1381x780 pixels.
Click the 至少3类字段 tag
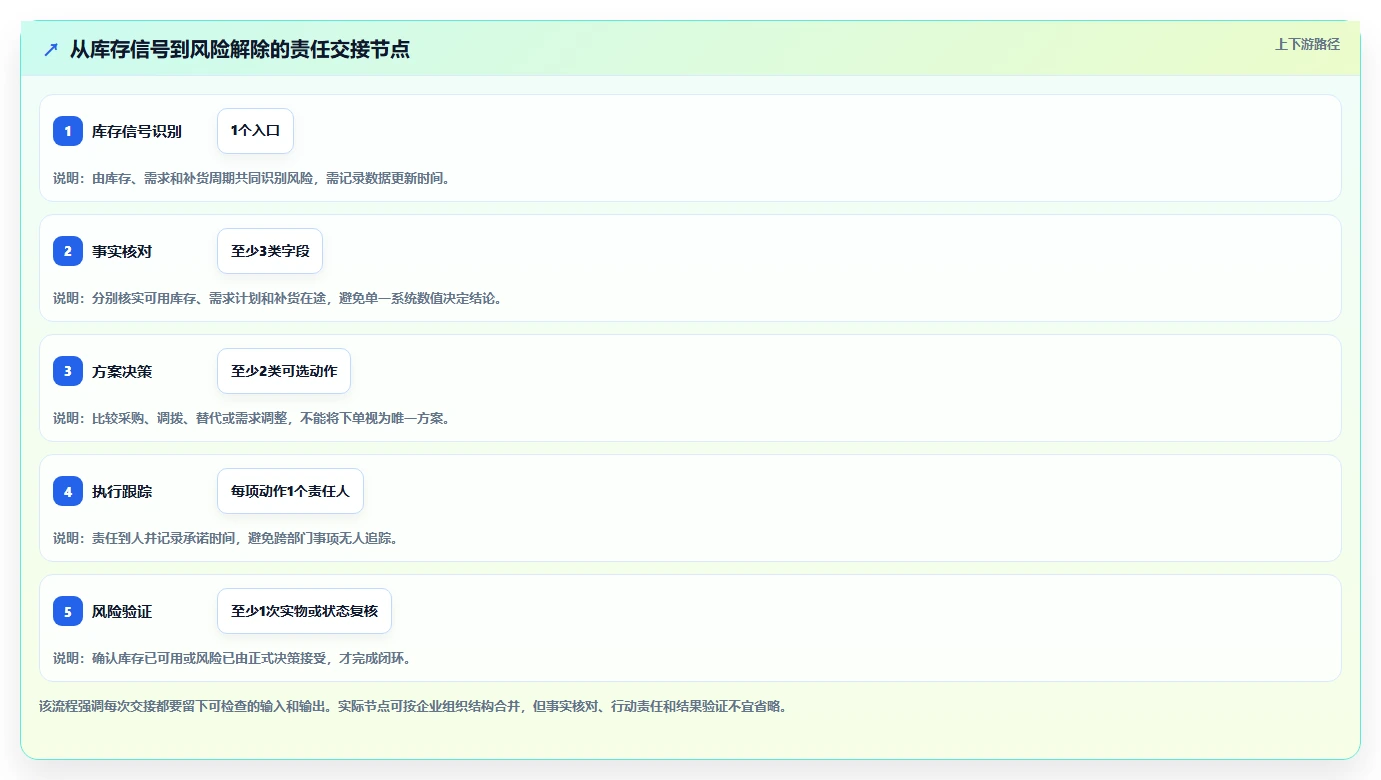(270, 251)
